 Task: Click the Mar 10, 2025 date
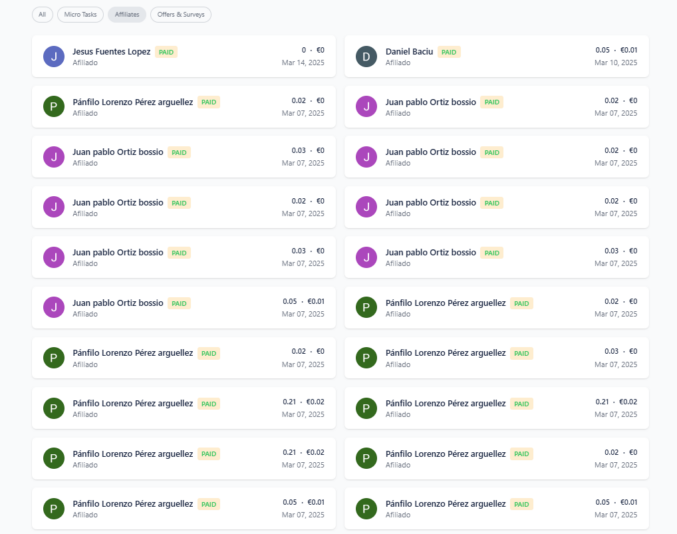click(x=615, y=63)
